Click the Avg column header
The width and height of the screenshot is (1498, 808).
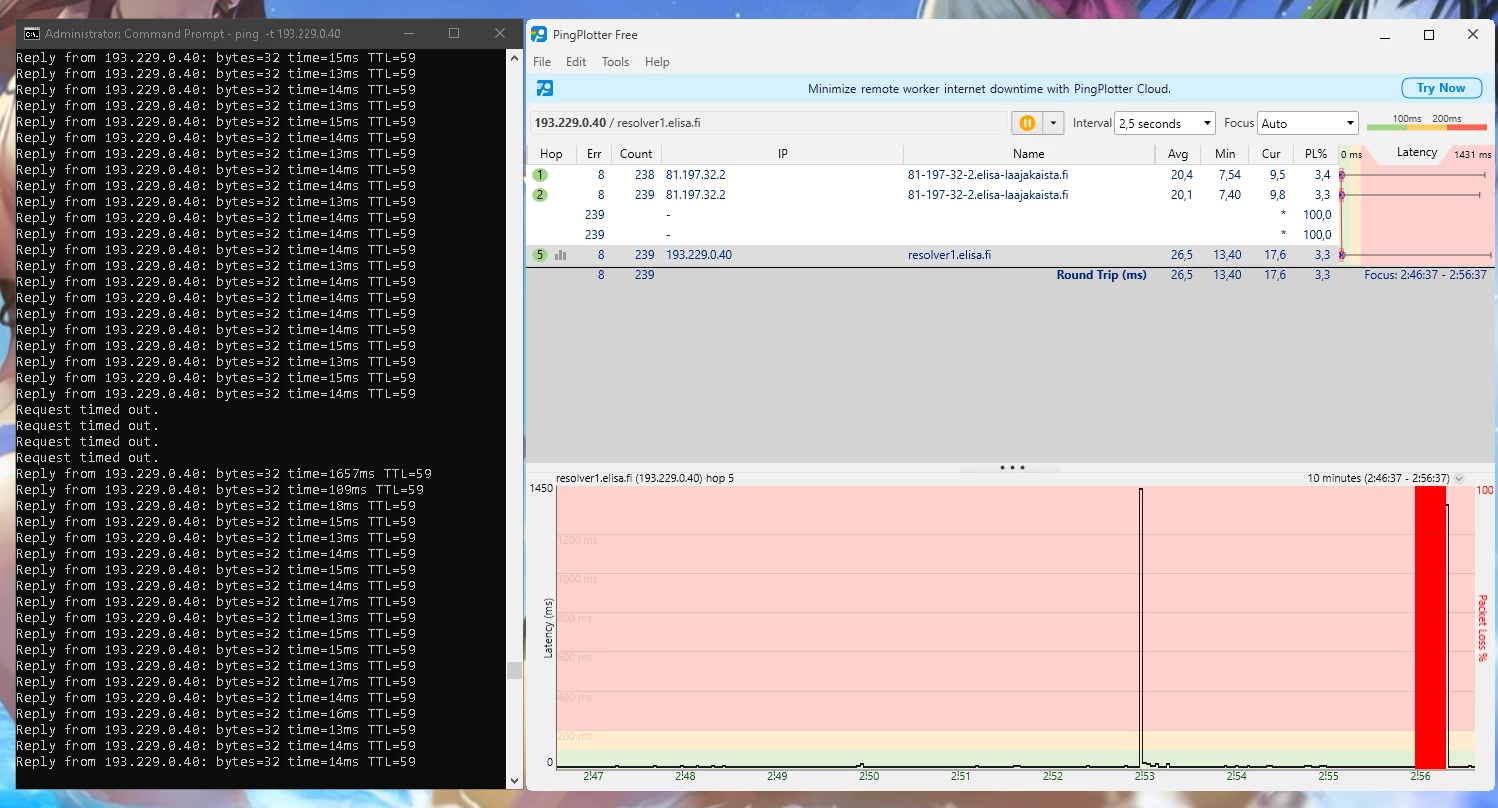(x=1178, y=154)
